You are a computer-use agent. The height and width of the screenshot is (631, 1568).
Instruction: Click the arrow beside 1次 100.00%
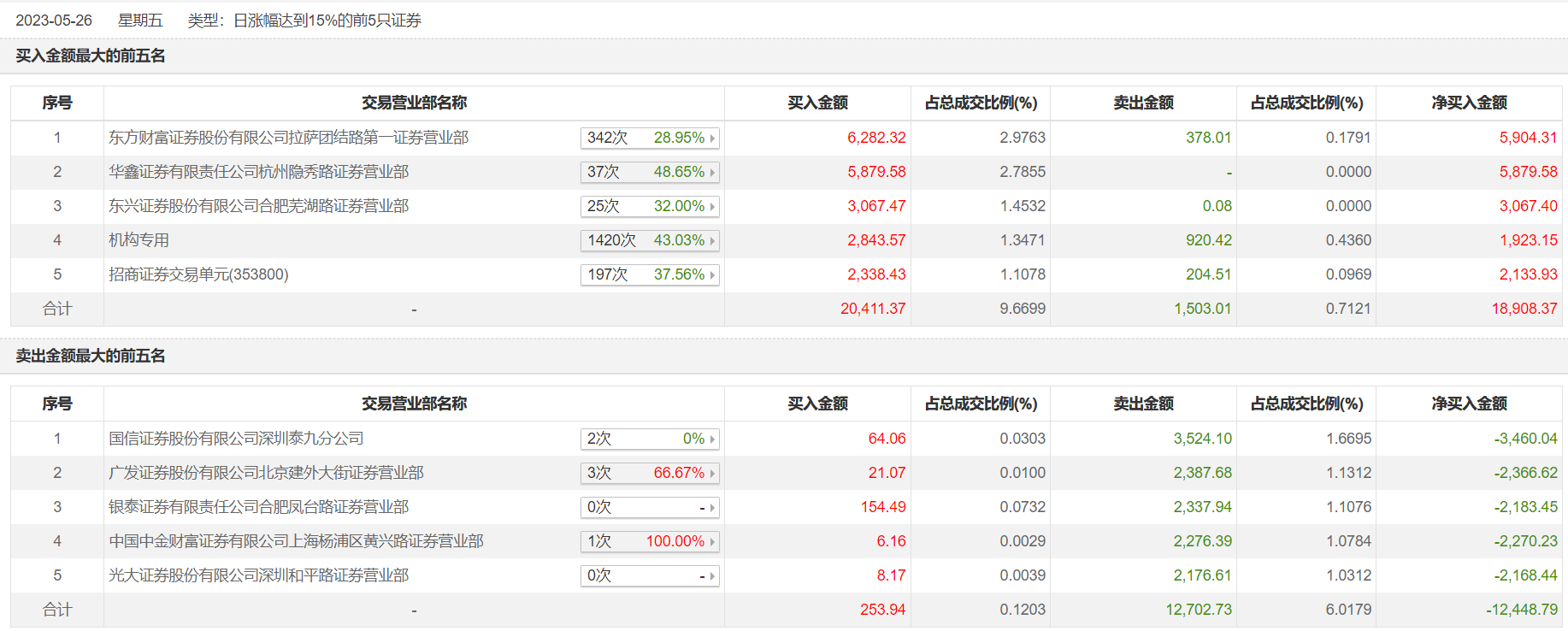click(711, 541)
